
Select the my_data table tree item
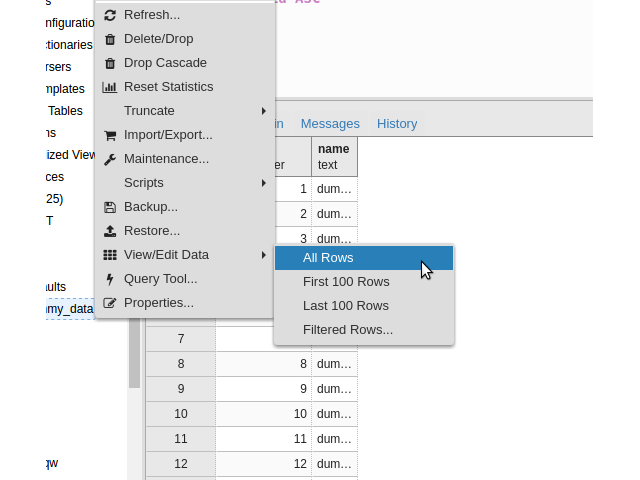(x=70, y=309)
